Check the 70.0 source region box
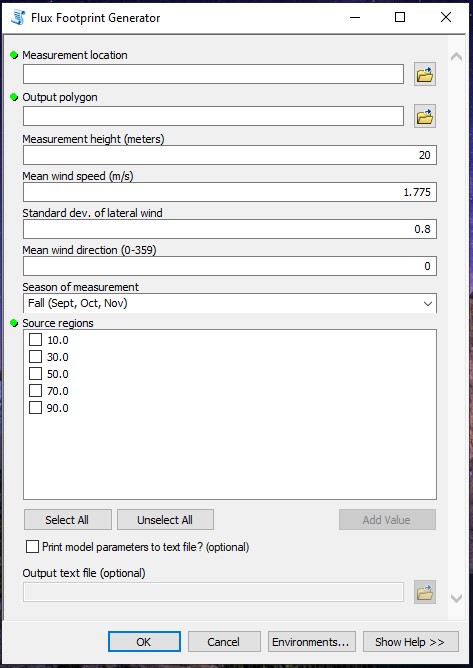The width and height of the screenshot is (473, 668). (35, 391)
